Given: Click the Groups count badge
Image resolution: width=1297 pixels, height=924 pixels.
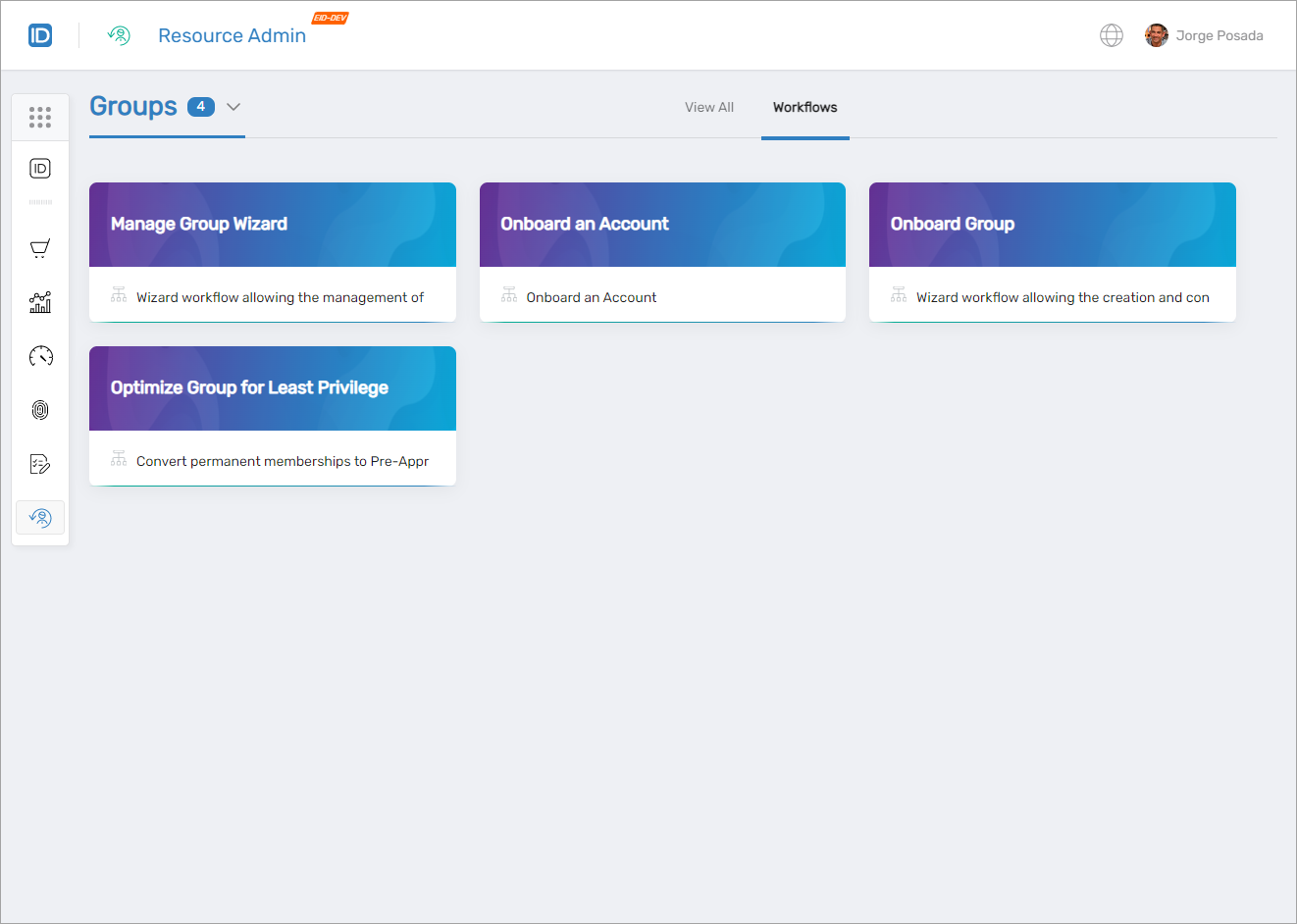Looking at the screenshot, I should pyautogui.click(x=200, y=106).
